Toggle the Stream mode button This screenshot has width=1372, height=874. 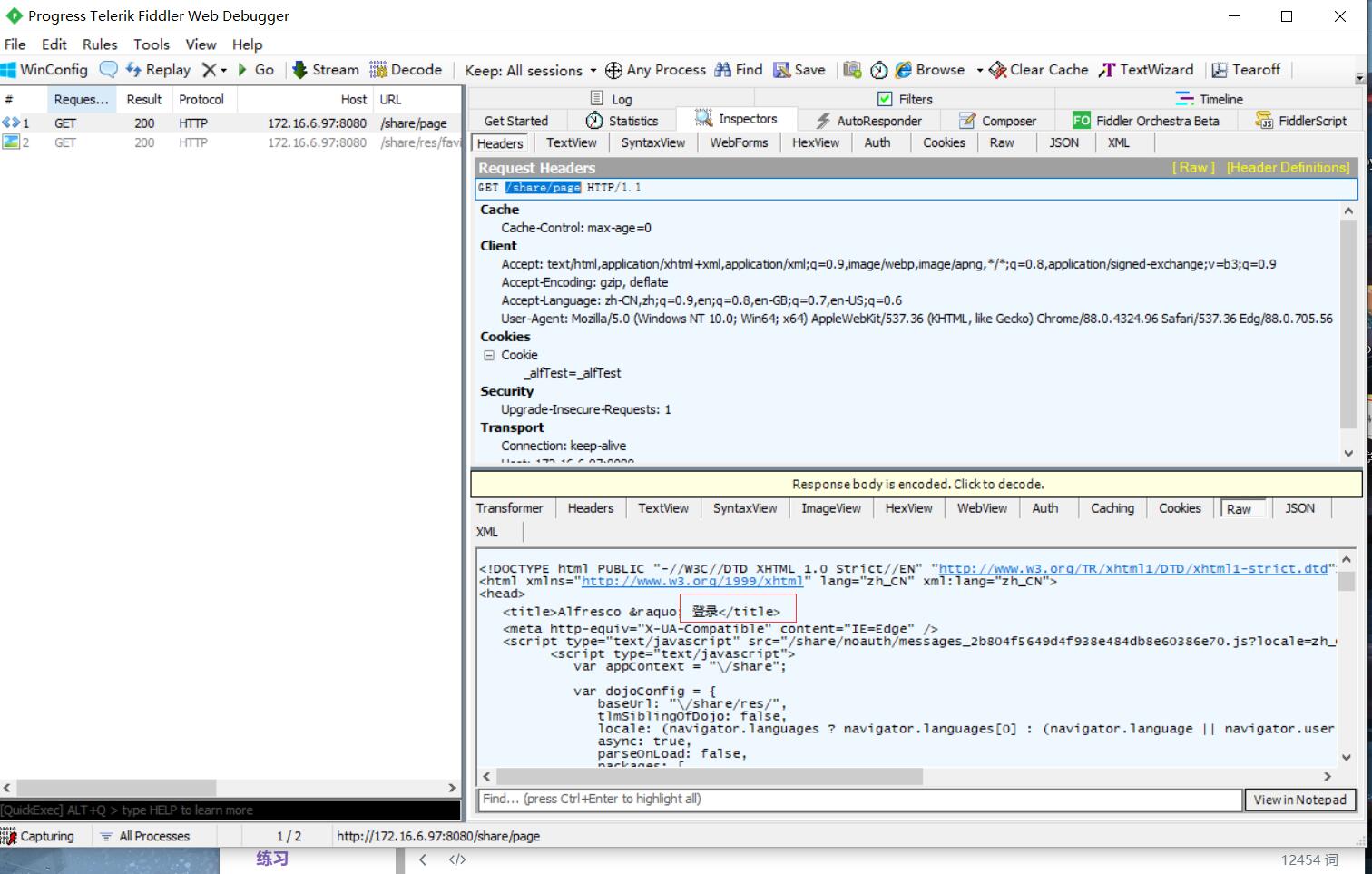(325, 70)
